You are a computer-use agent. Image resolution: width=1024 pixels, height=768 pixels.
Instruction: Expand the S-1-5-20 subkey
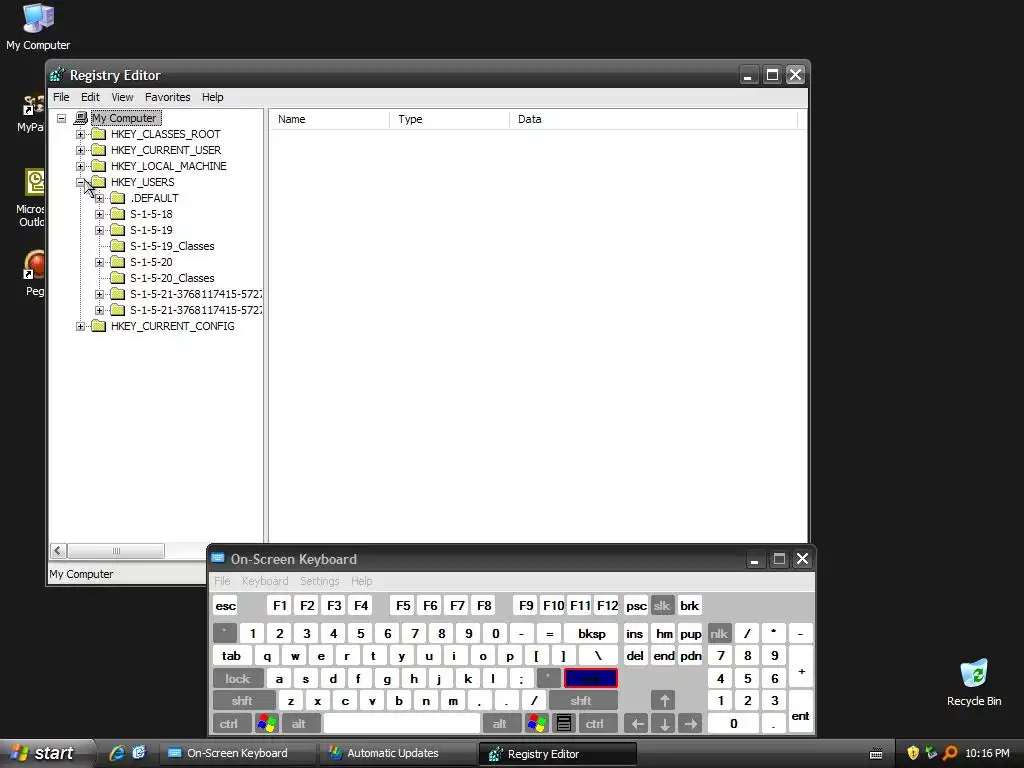99,263
